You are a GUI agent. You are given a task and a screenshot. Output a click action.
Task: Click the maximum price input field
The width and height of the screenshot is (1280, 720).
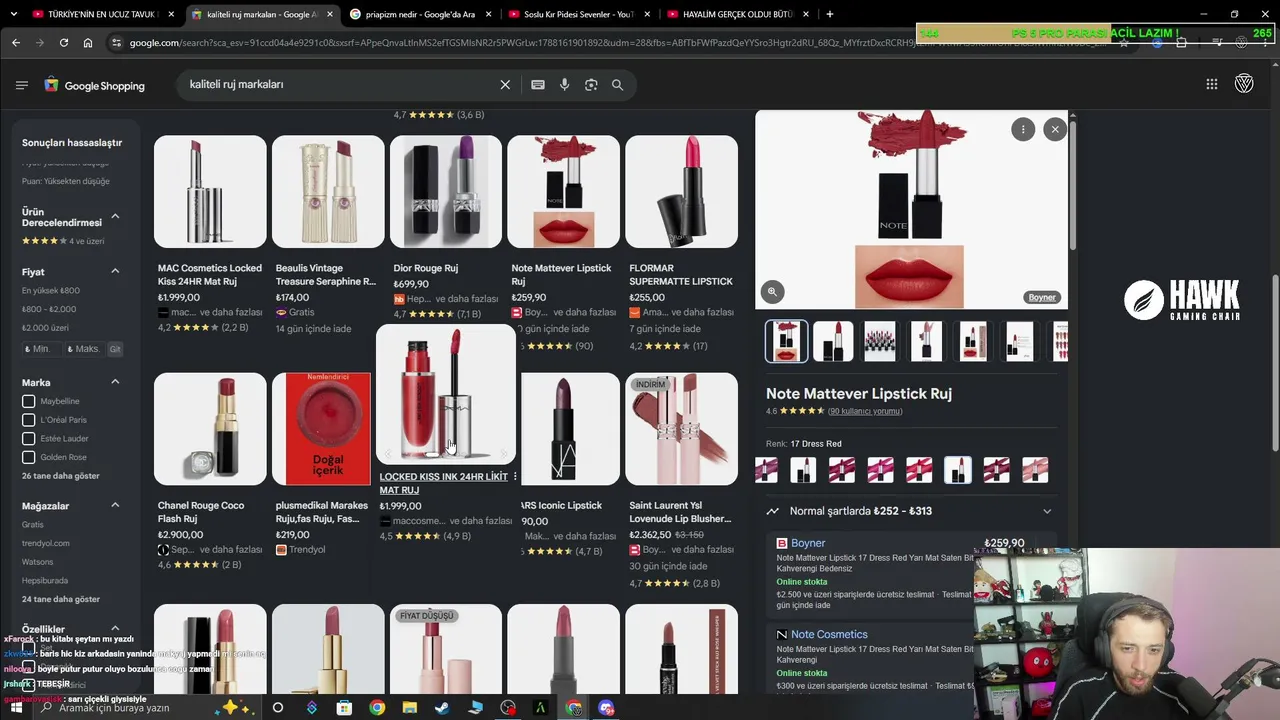click(x=83, y=349)
